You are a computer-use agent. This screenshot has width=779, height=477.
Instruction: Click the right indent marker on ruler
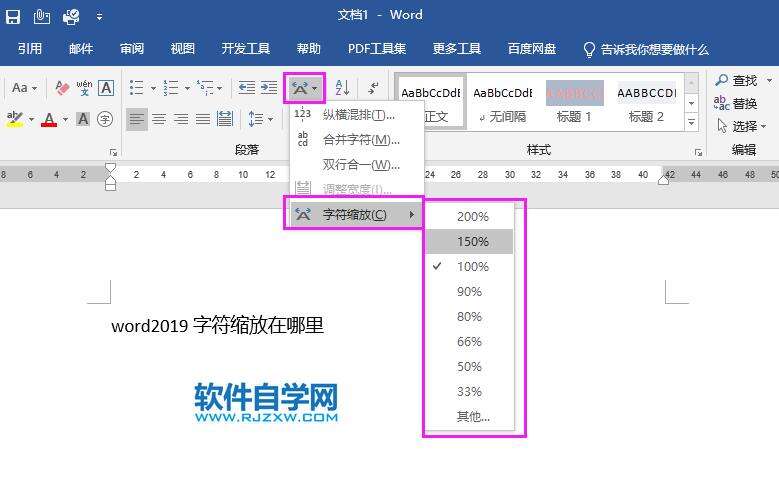click(663, 180)
